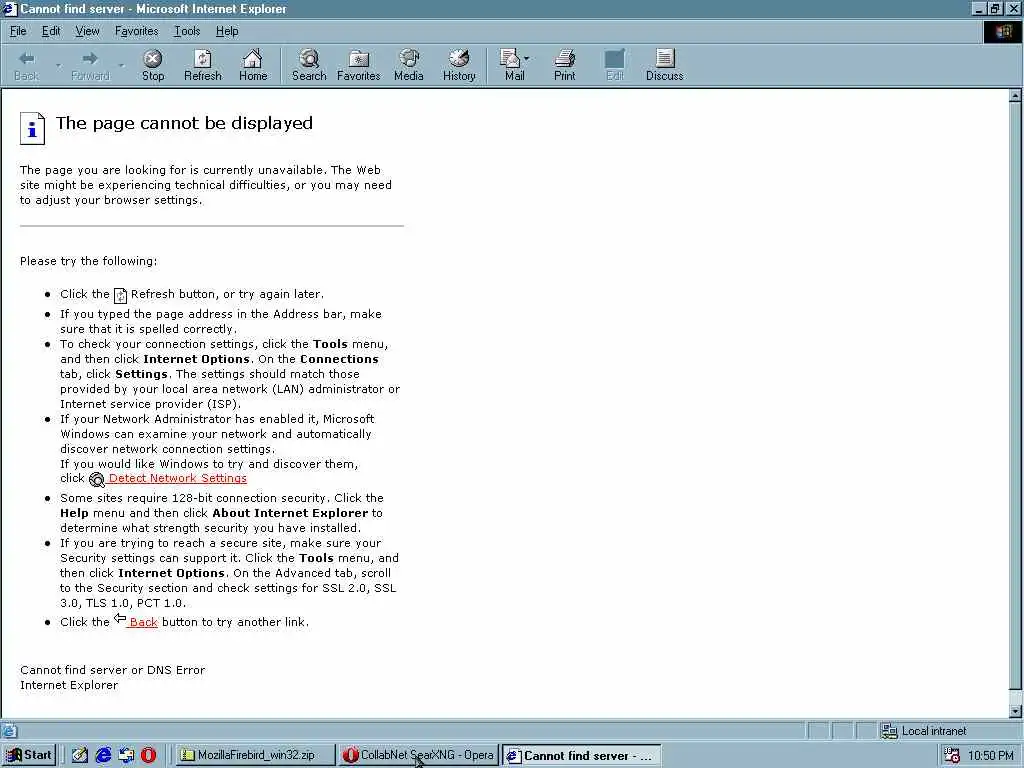Open the Favorites menu
Screen dimensions: 1024x768
point(136,31)
